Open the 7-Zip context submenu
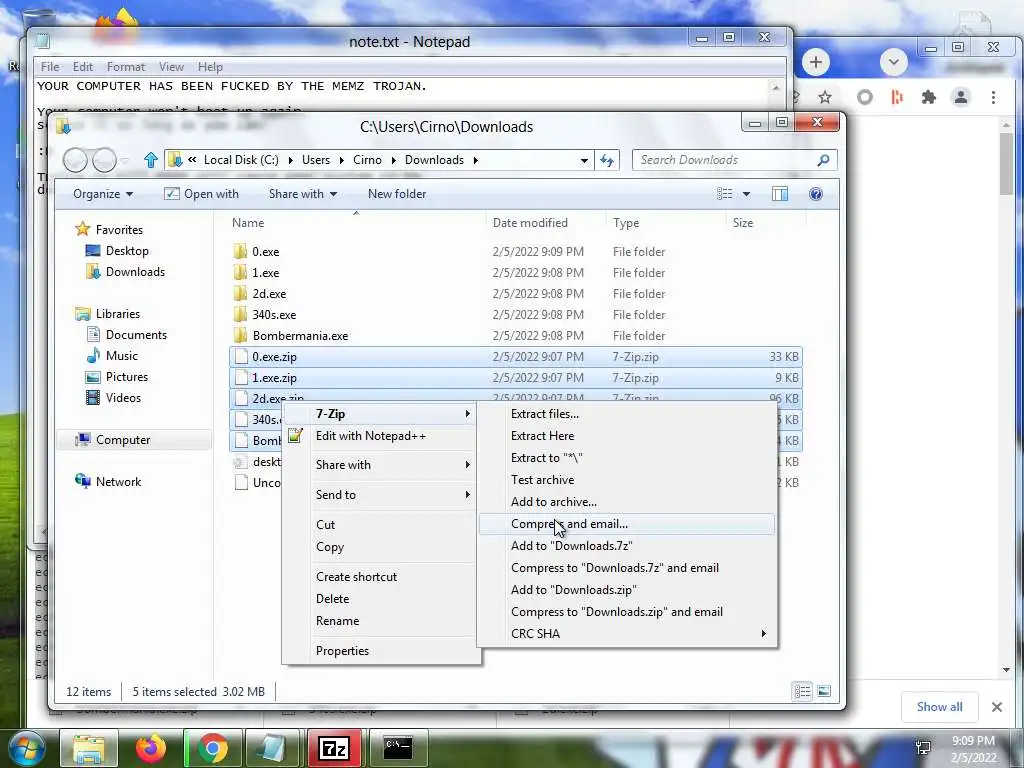The width and height of the screenshot is (1024, 768). pyautogui.click(x=379, y=414)
